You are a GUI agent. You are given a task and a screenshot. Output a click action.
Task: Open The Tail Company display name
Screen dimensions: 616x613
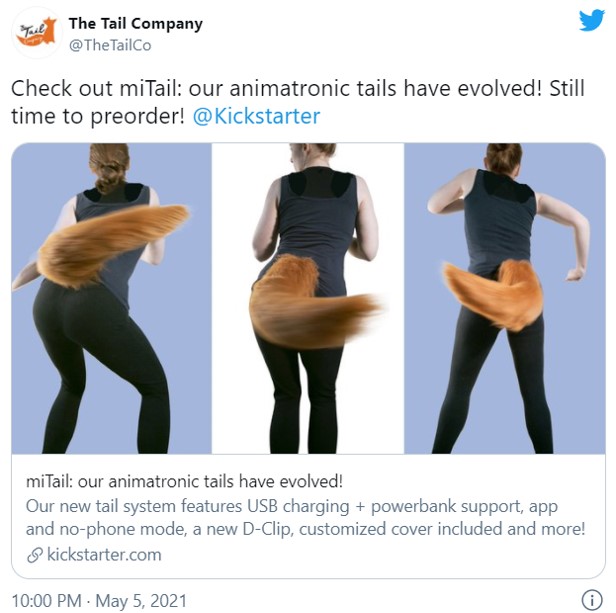point(136,23)
